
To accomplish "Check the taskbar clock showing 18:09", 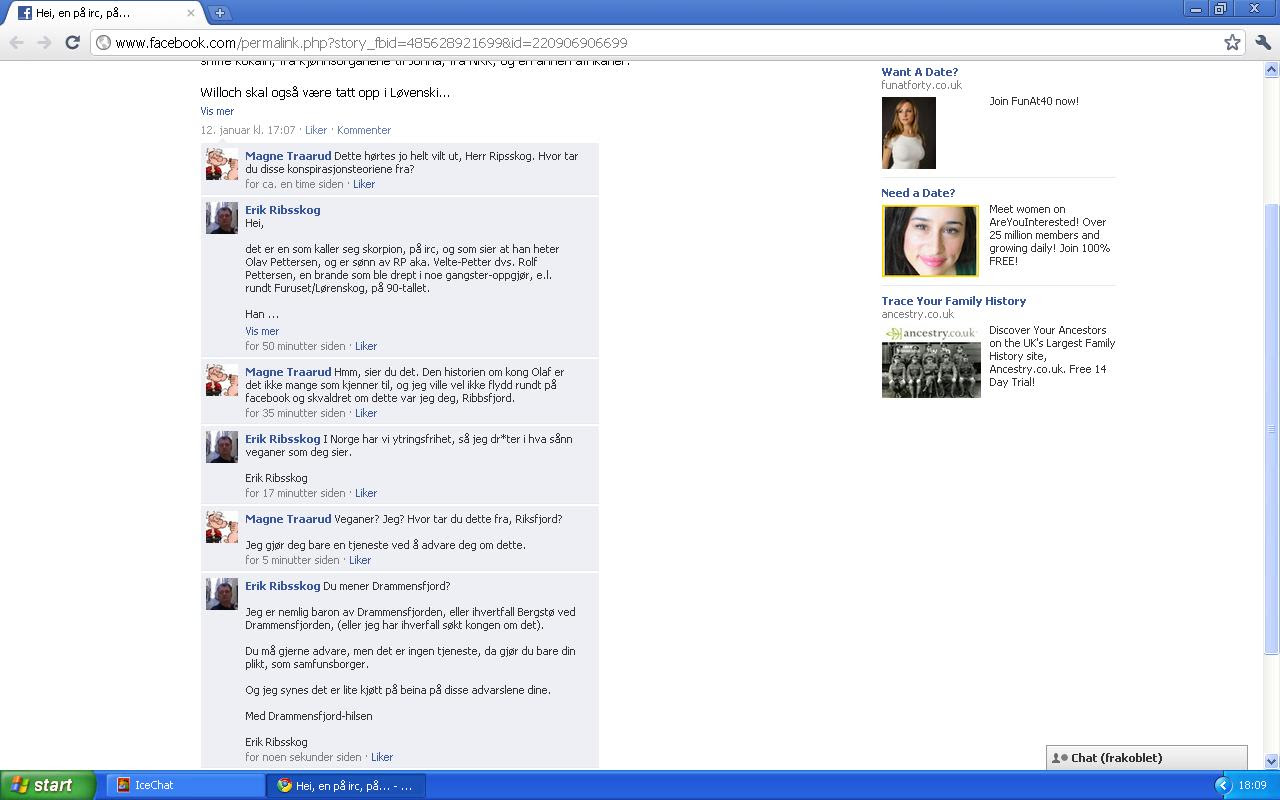I will [1252, 785].
